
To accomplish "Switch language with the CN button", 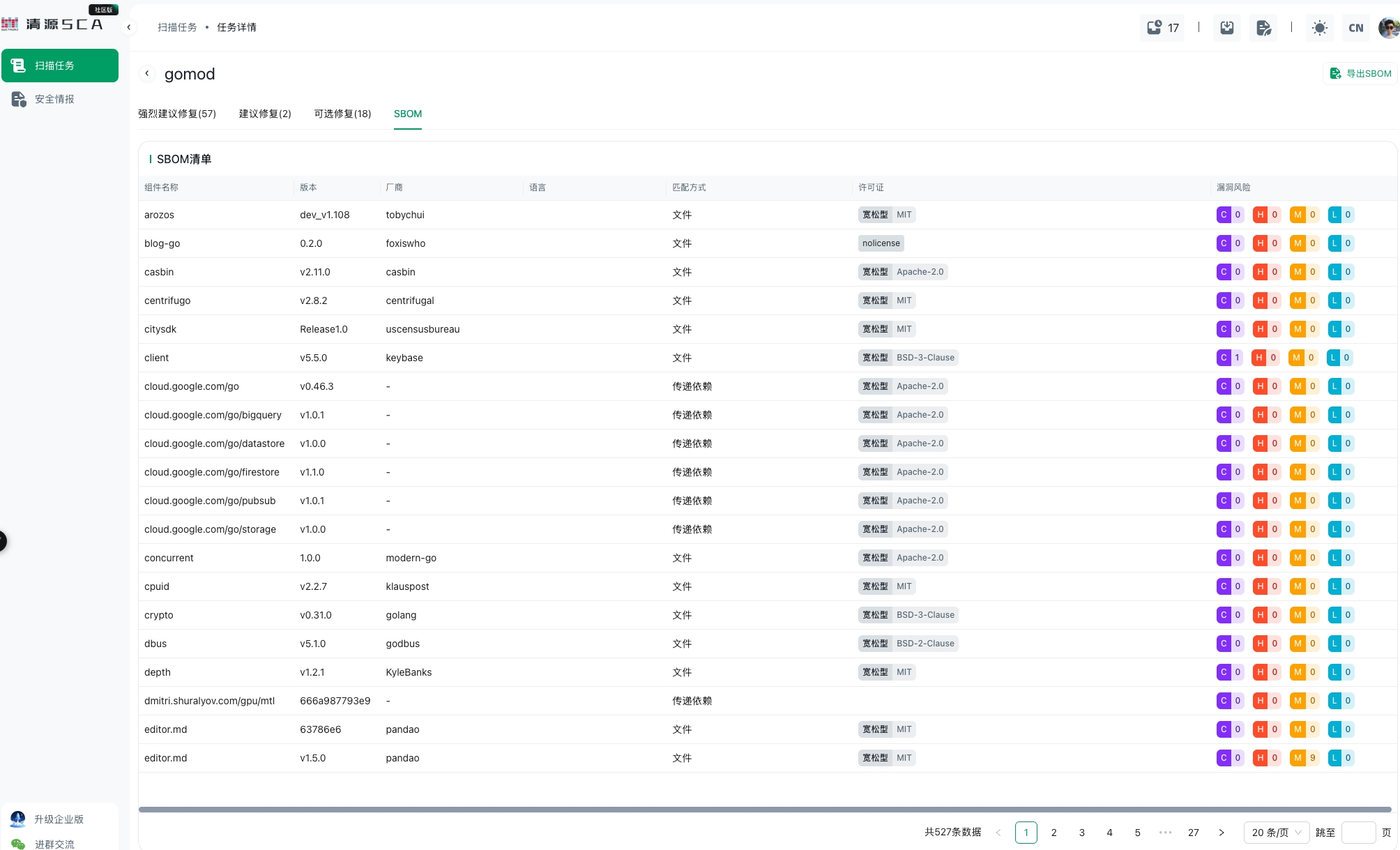I will point(1355,28).
